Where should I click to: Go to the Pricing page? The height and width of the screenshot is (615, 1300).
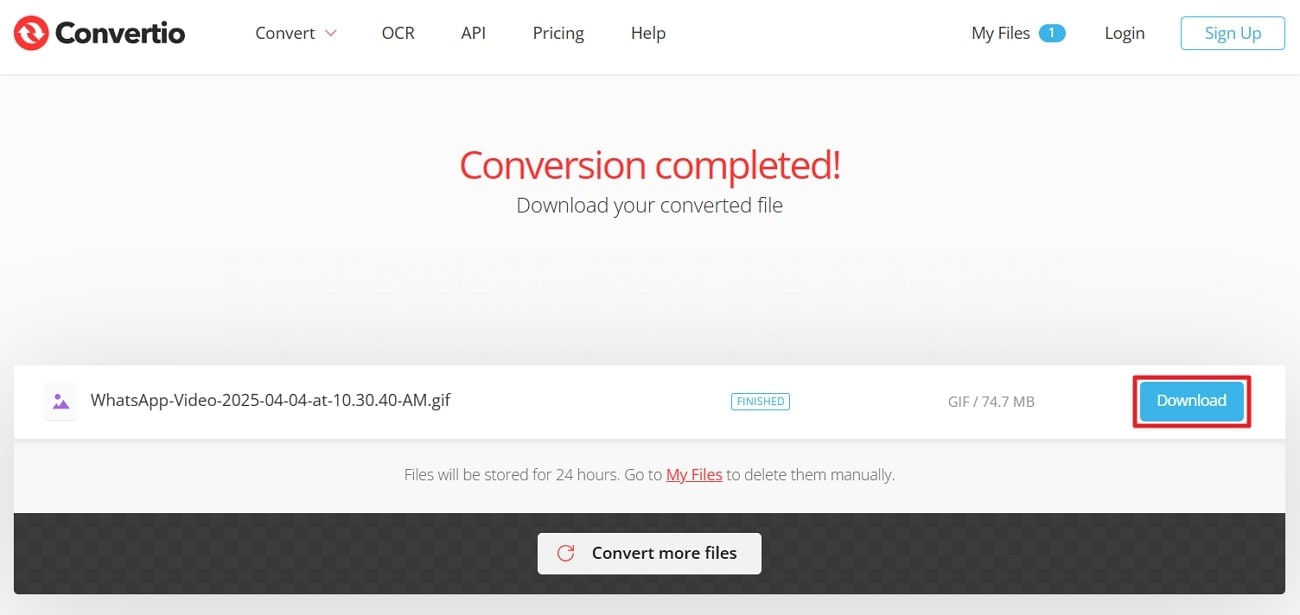pos(558,33)
